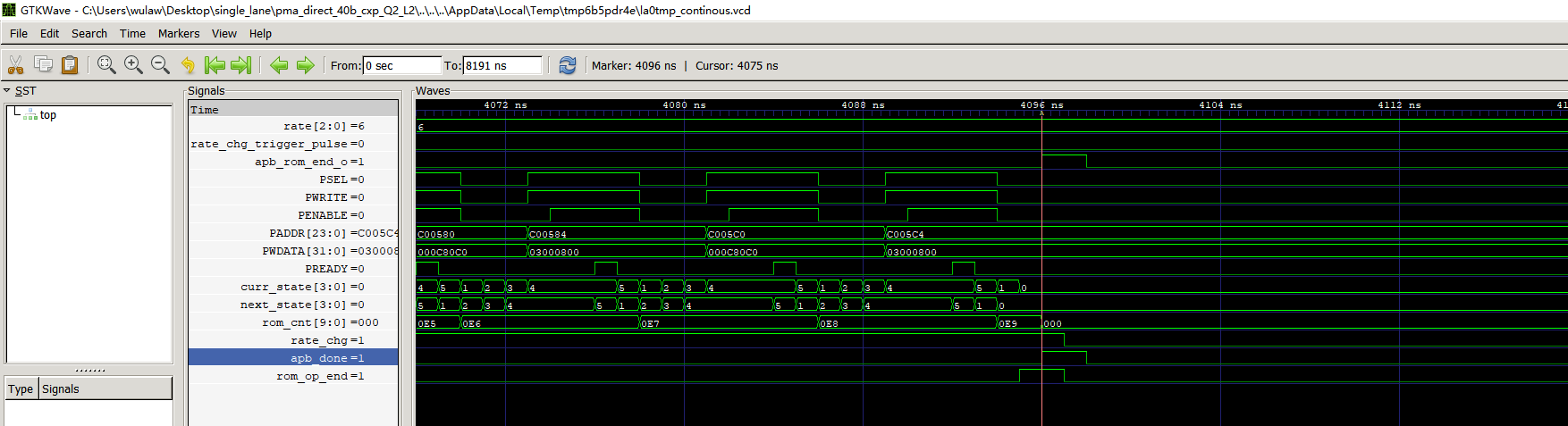Click the Zoom Out magnifier icon
This screenshot has height=426, width=1568.
click(x=160, y=65)
